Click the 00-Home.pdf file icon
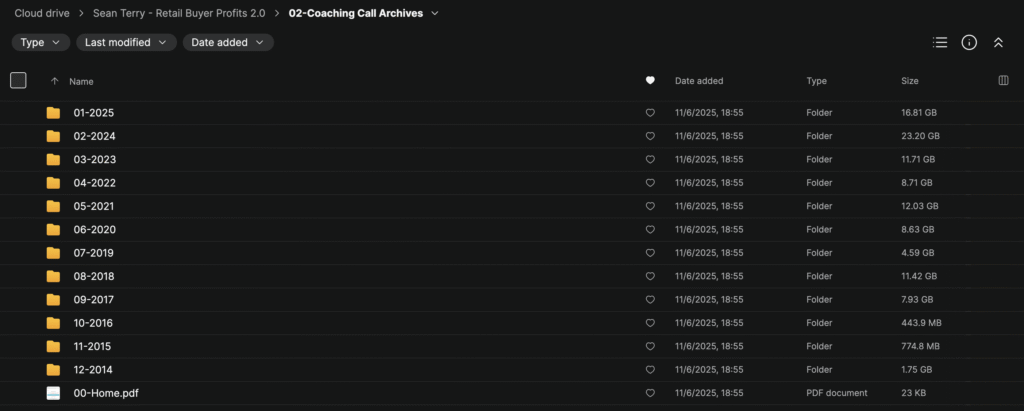 [53, 393]
